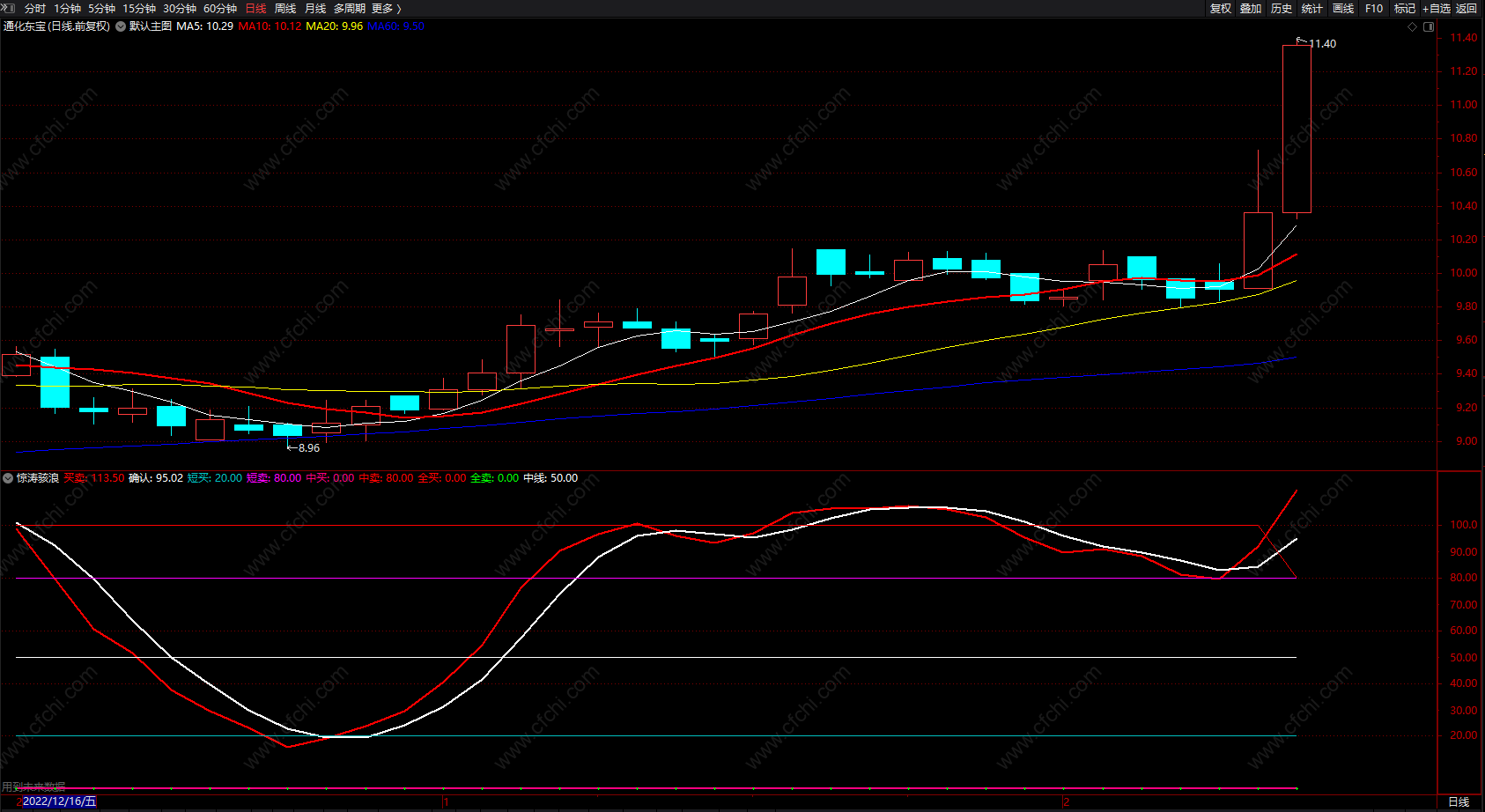This screenshot has height=812, width=1485.
Task: Open the 默认主图 main chart indicator dropdown
Action: pos(121,26)
